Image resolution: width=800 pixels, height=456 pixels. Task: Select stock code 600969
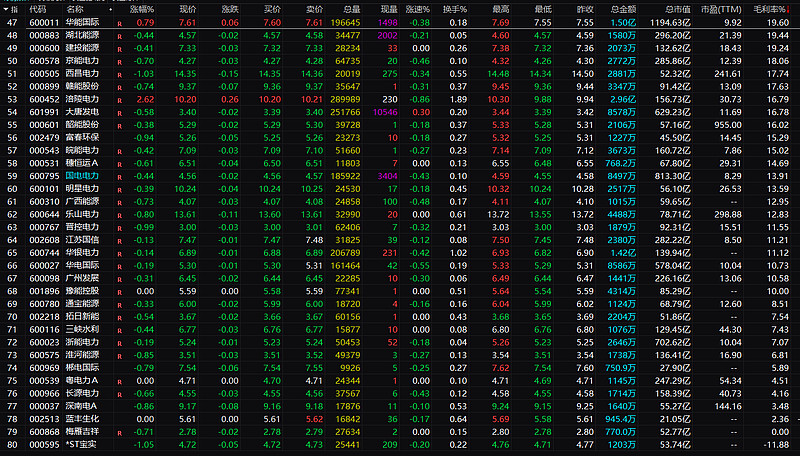click(x=44, y=368)
